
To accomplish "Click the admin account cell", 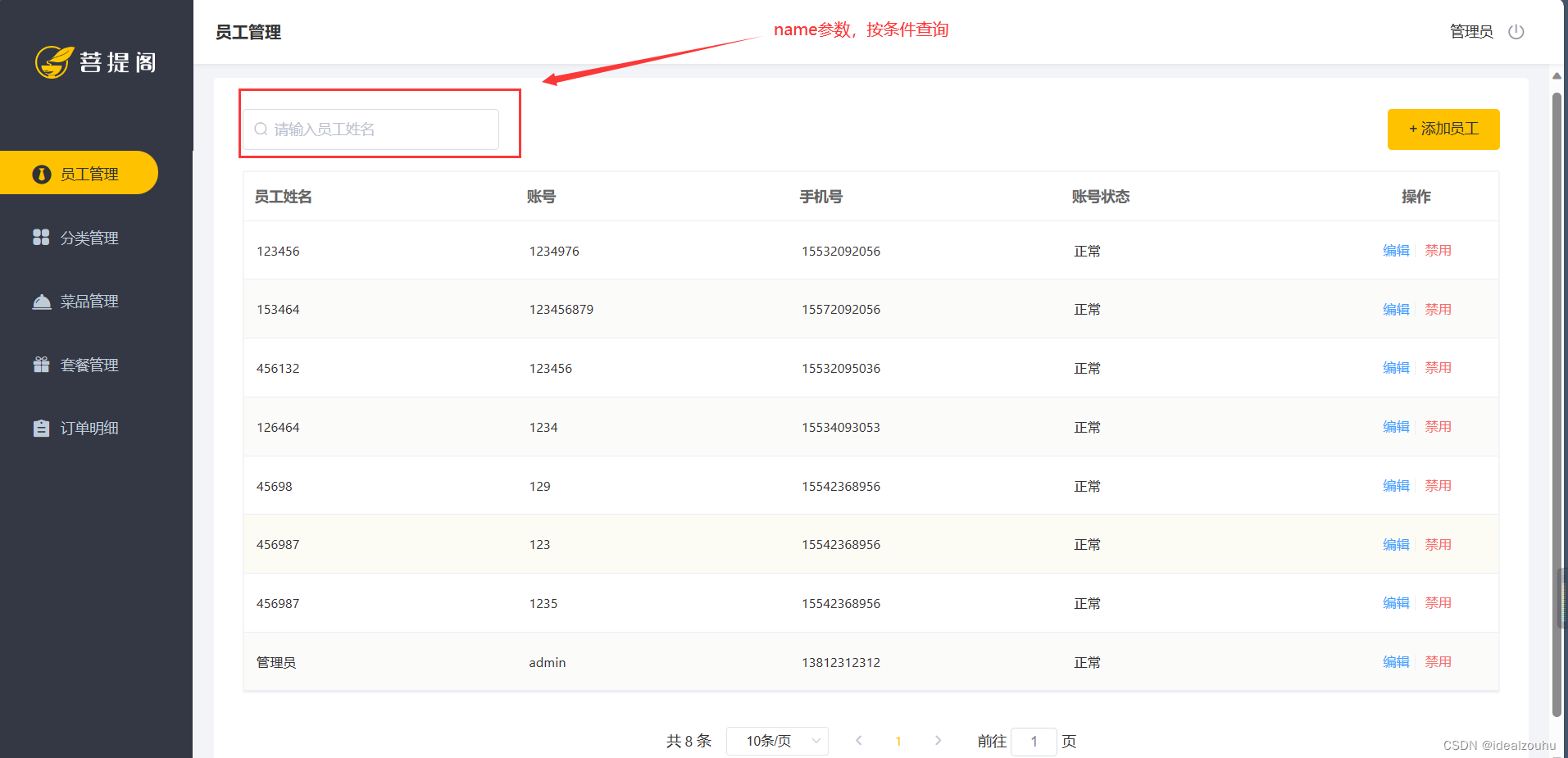I will tap(548, 663).
